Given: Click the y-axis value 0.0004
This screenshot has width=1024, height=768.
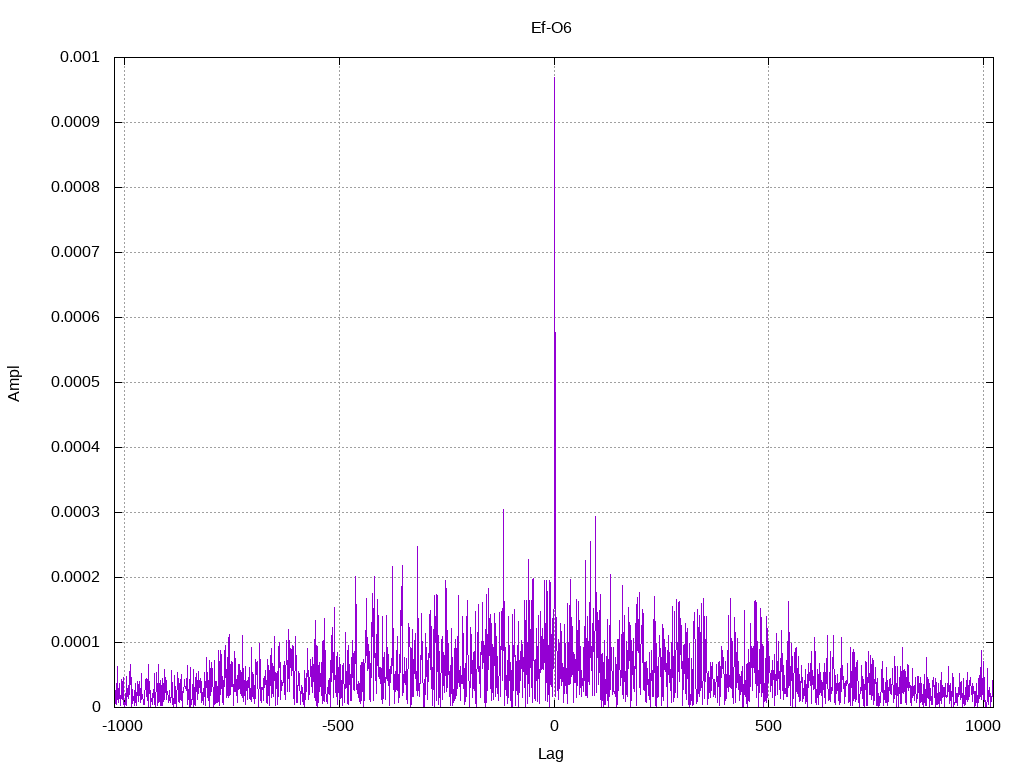Looking at the screenshot, I should click(x=76, y=447).
